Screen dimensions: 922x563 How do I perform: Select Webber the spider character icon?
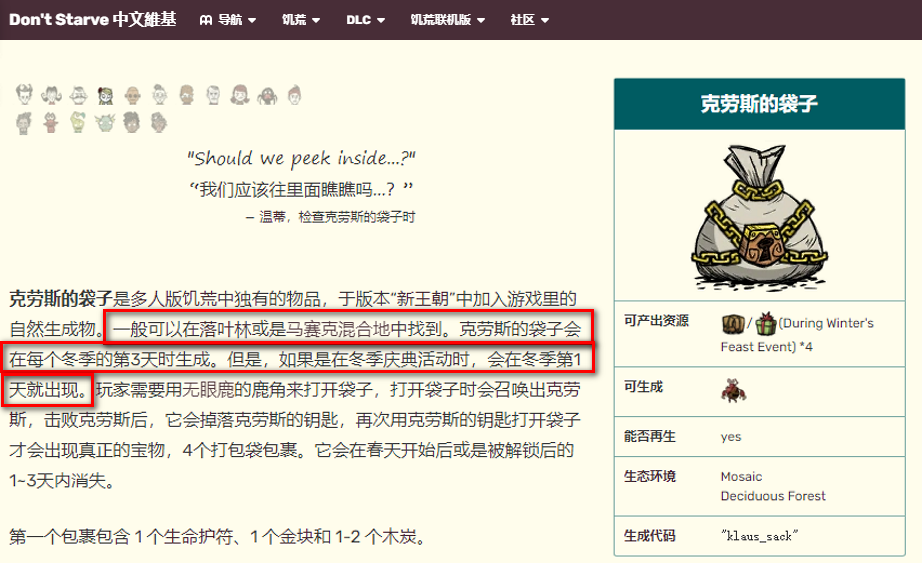pos(267,96)
